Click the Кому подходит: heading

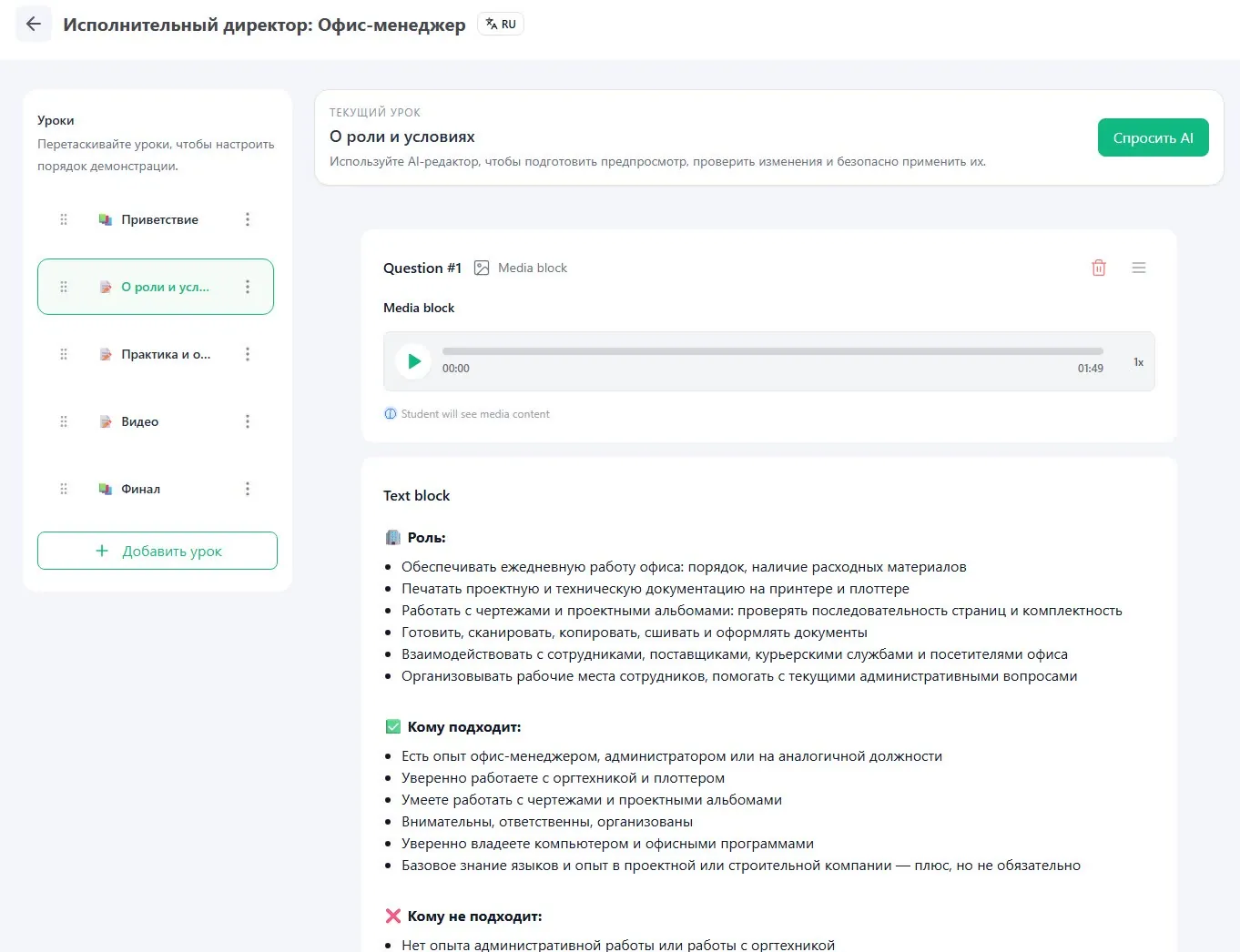(x=464, y=727)
